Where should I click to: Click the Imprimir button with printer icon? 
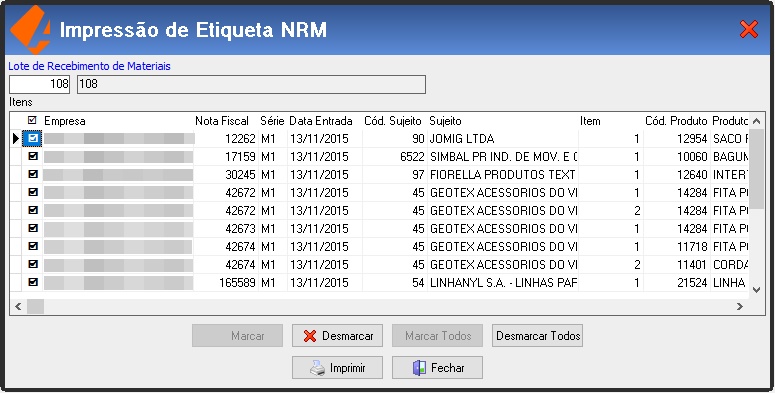pos(338,368)
